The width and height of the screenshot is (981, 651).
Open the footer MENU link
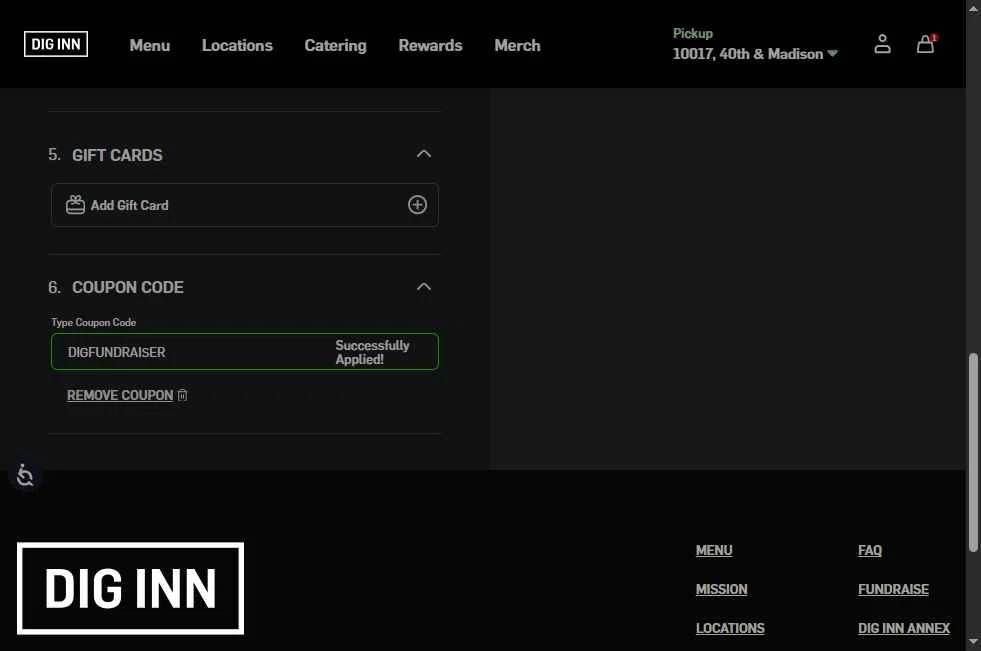pyautogui.click(x=714, y=550)
